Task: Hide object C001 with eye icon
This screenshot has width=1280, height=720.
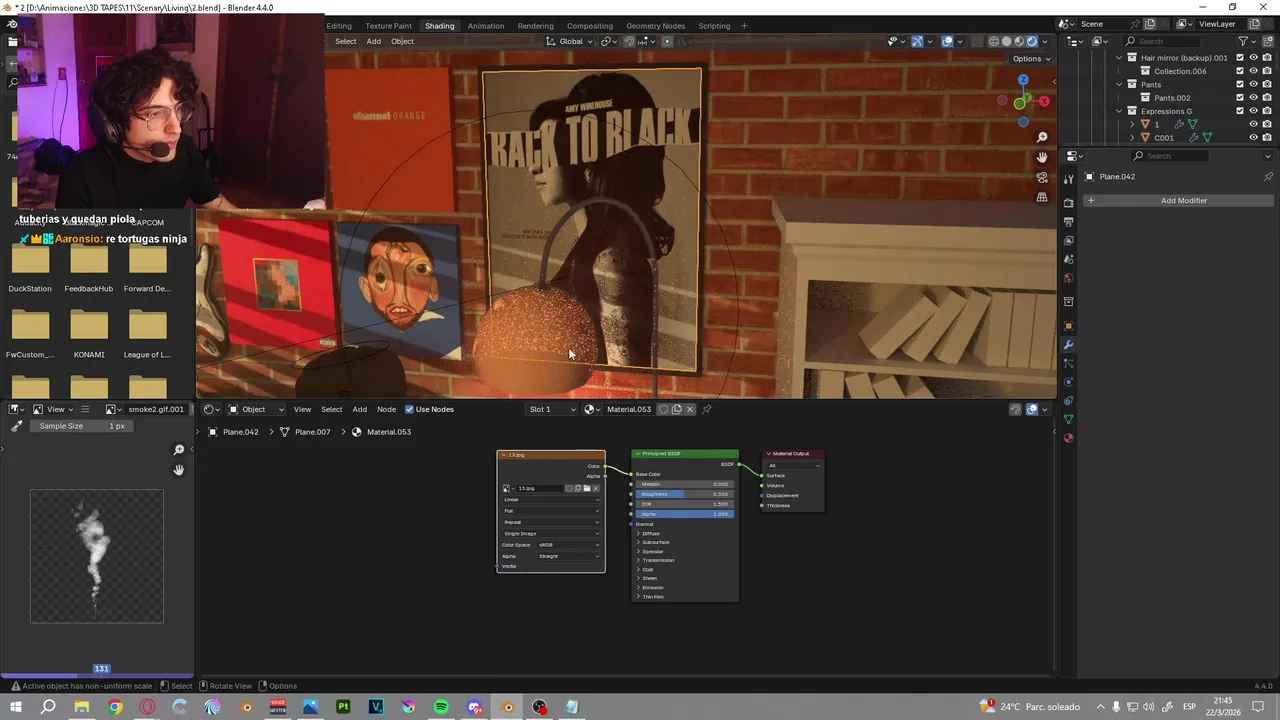Action: (1253, 137)
